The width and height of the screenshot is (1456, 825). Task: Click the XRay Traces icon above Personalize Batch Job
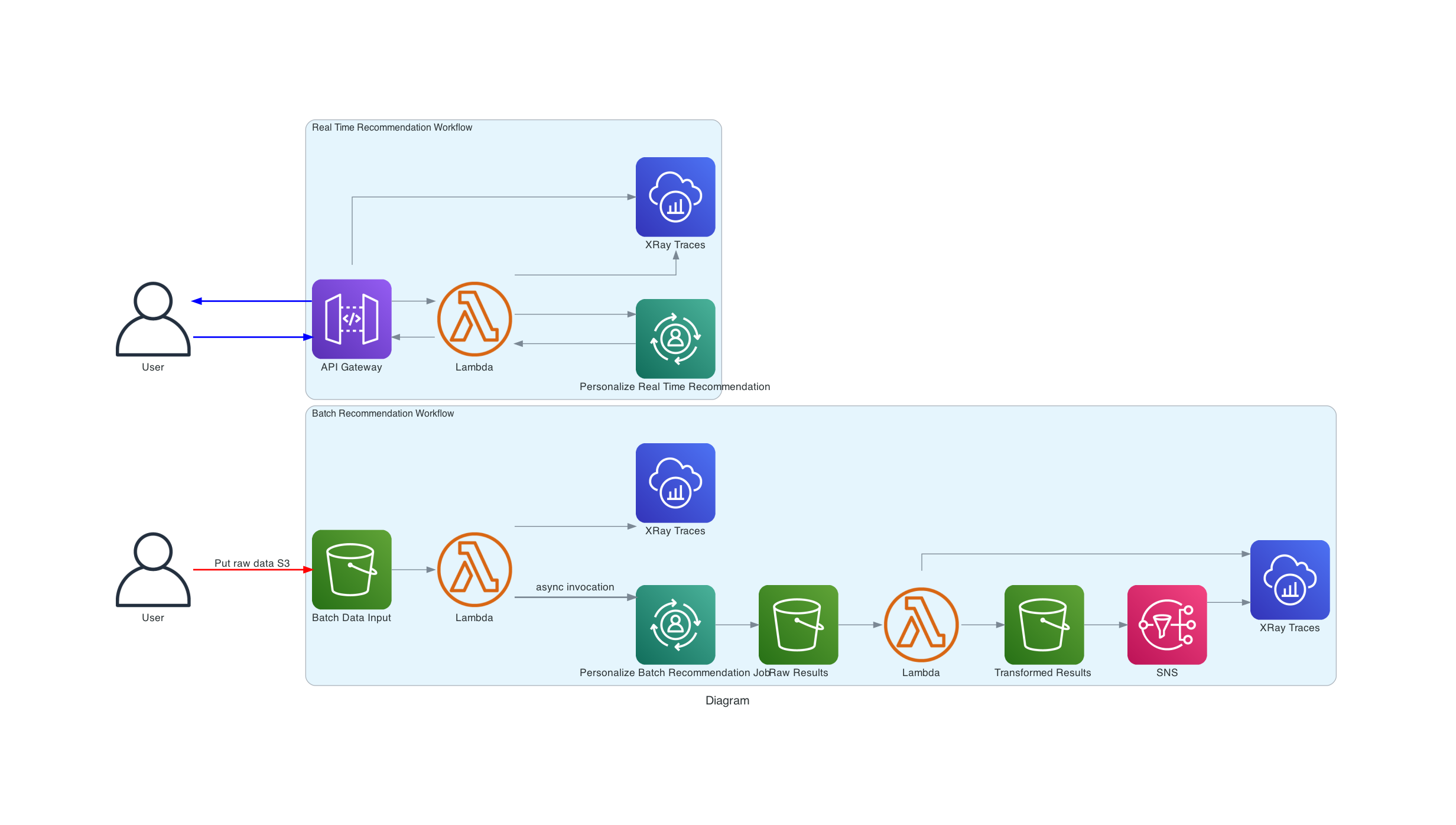point(675,483)
